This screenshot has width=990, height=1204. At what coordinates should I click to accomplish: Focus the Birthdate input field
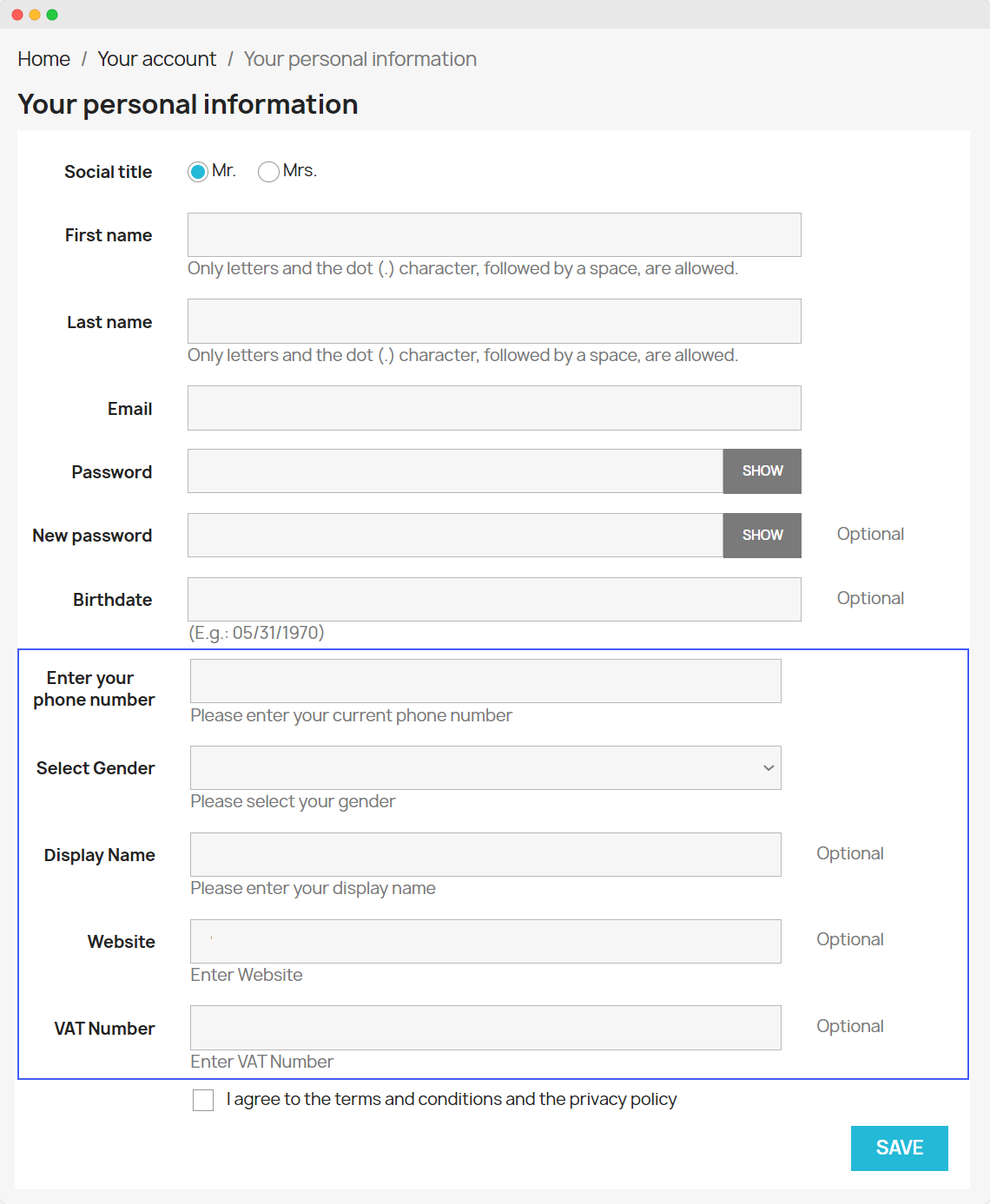(493, 600)
